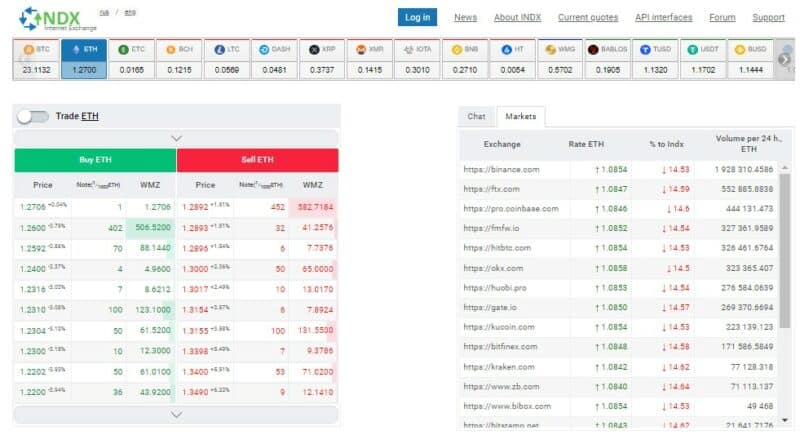This screenshot has width=800, height=435.
Task: Select the LTC coin tile in ticker
Action: [227, 59]
